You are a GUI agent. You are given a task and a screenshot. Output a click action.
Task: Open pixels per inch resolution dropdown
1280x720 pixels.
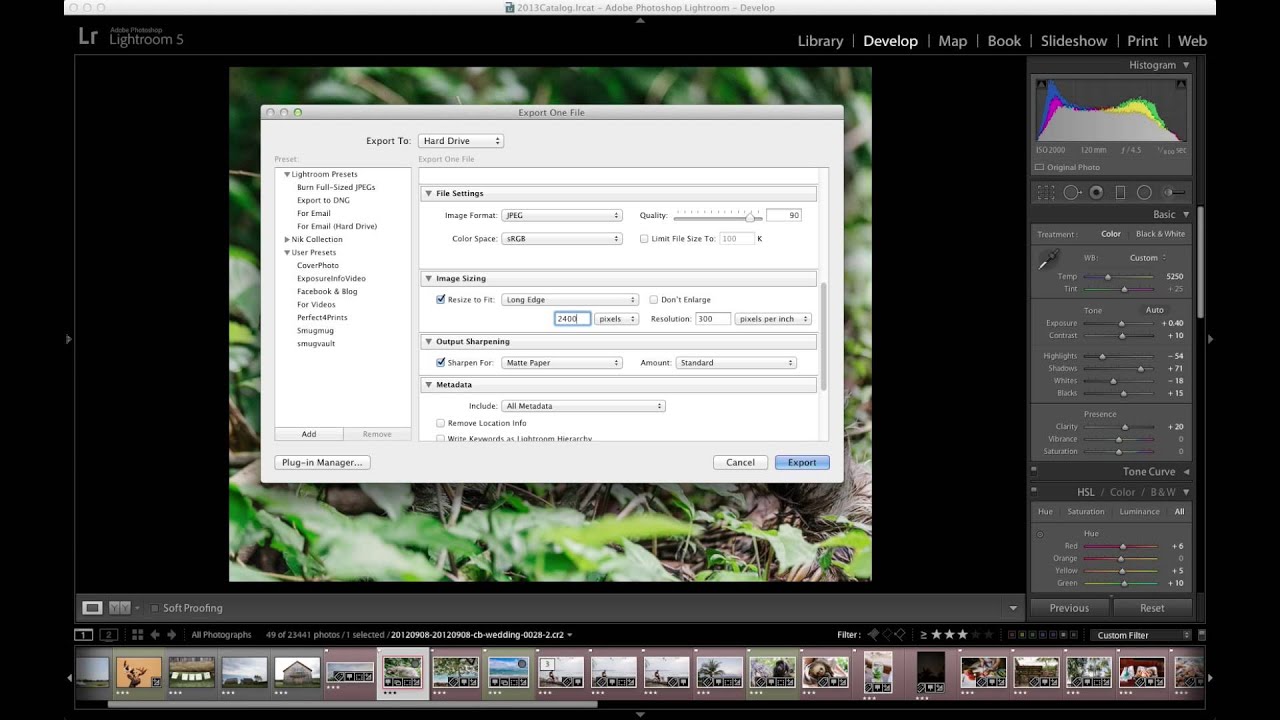pyautogui.click(x=773, y=319)
